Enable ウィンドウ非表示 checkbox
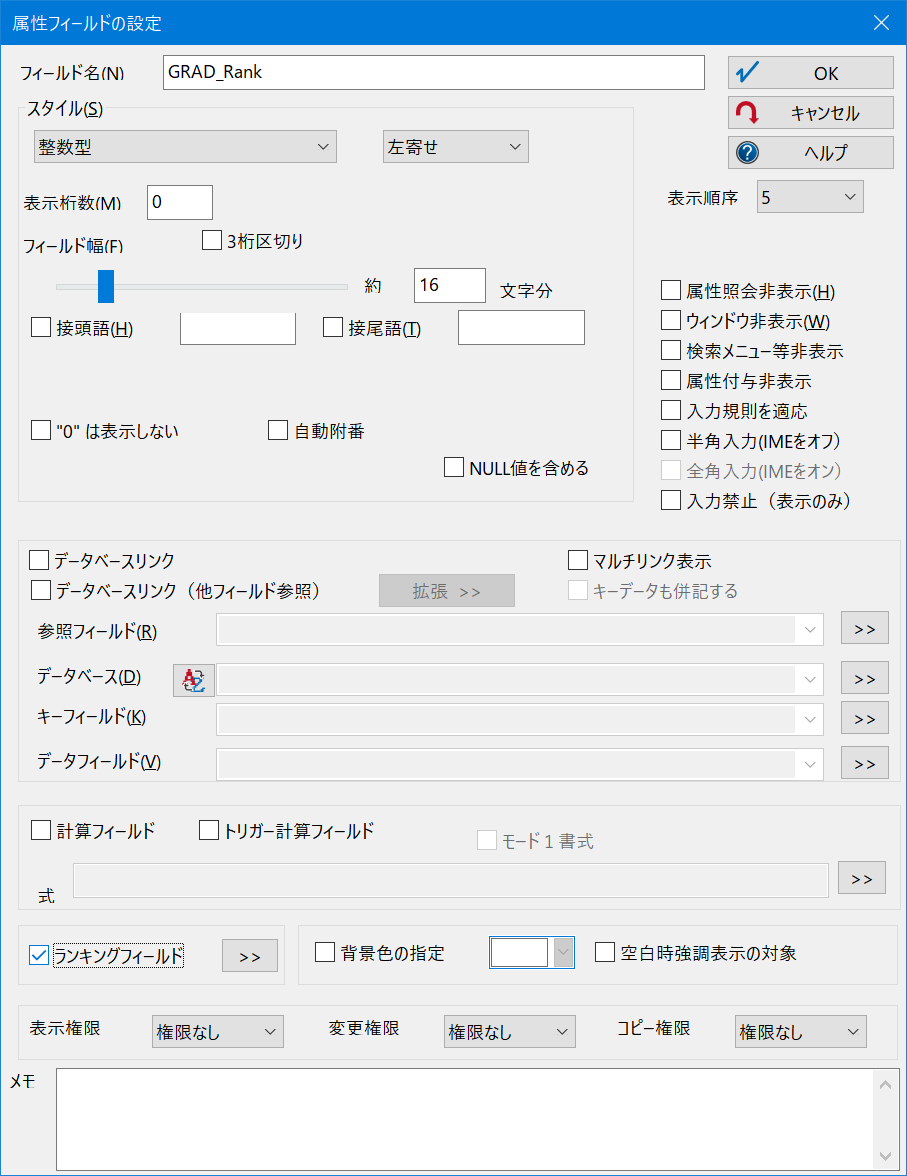Image resolution: width=907 pixels, height=1176 pixels. point(671,320)
